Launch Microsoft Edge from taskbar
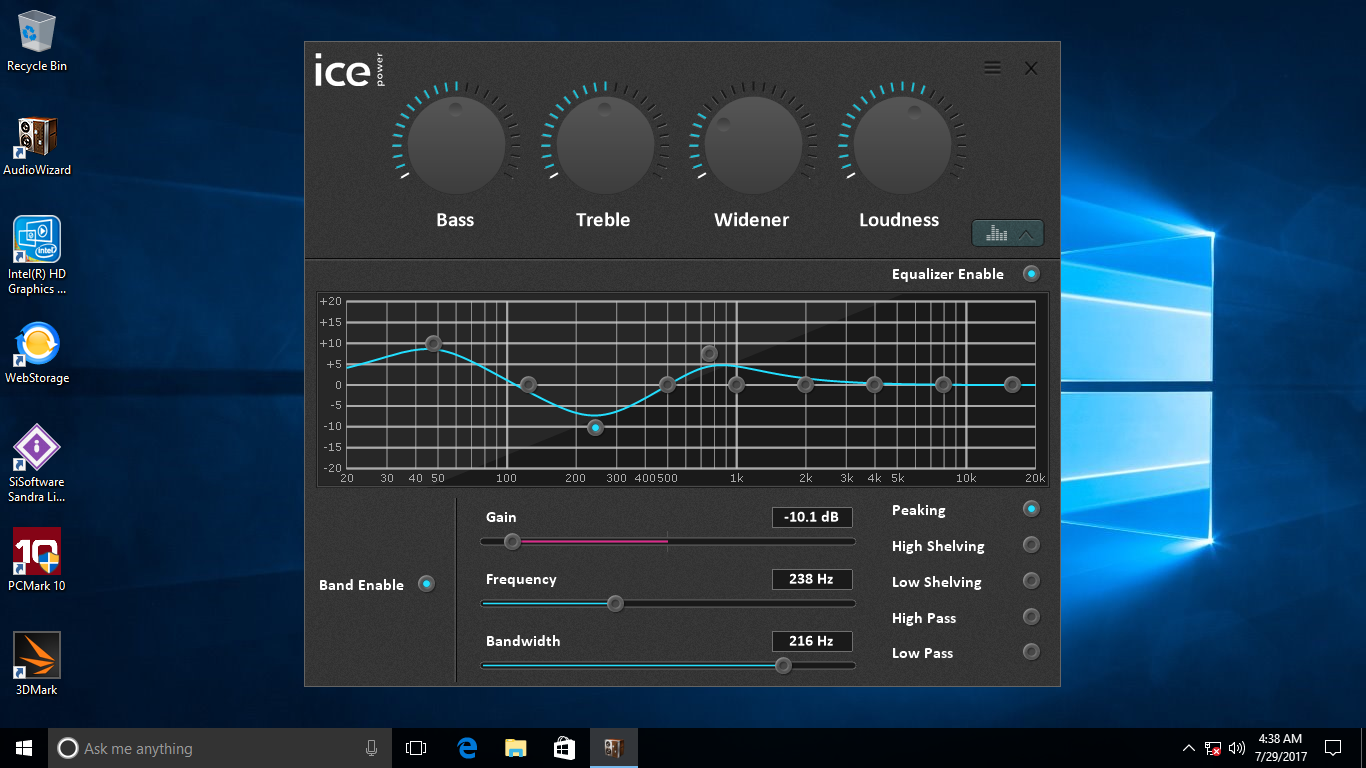 tap(467, 748)
